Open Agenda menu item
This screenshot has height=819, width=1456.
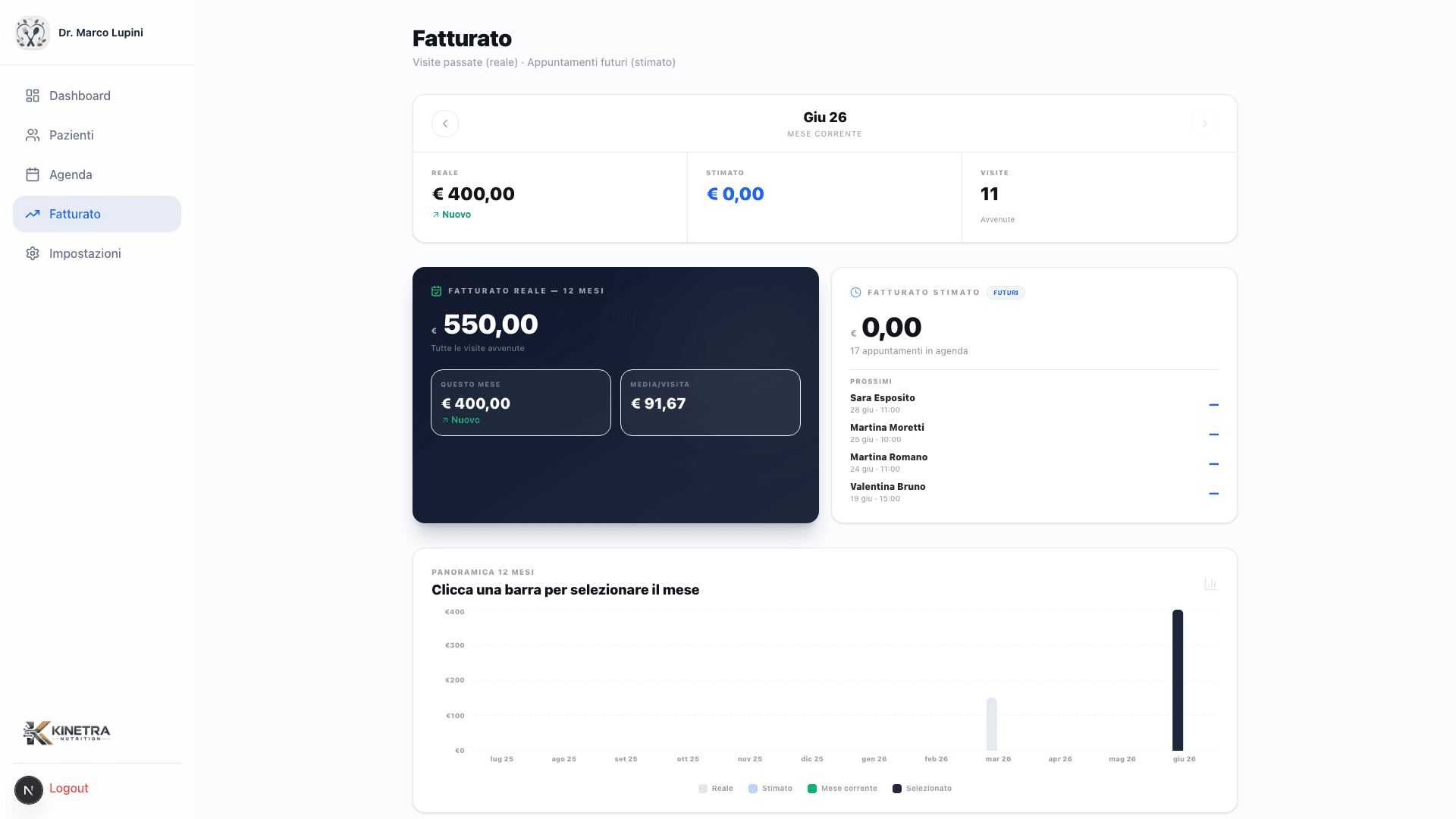[x=97, y=174]
